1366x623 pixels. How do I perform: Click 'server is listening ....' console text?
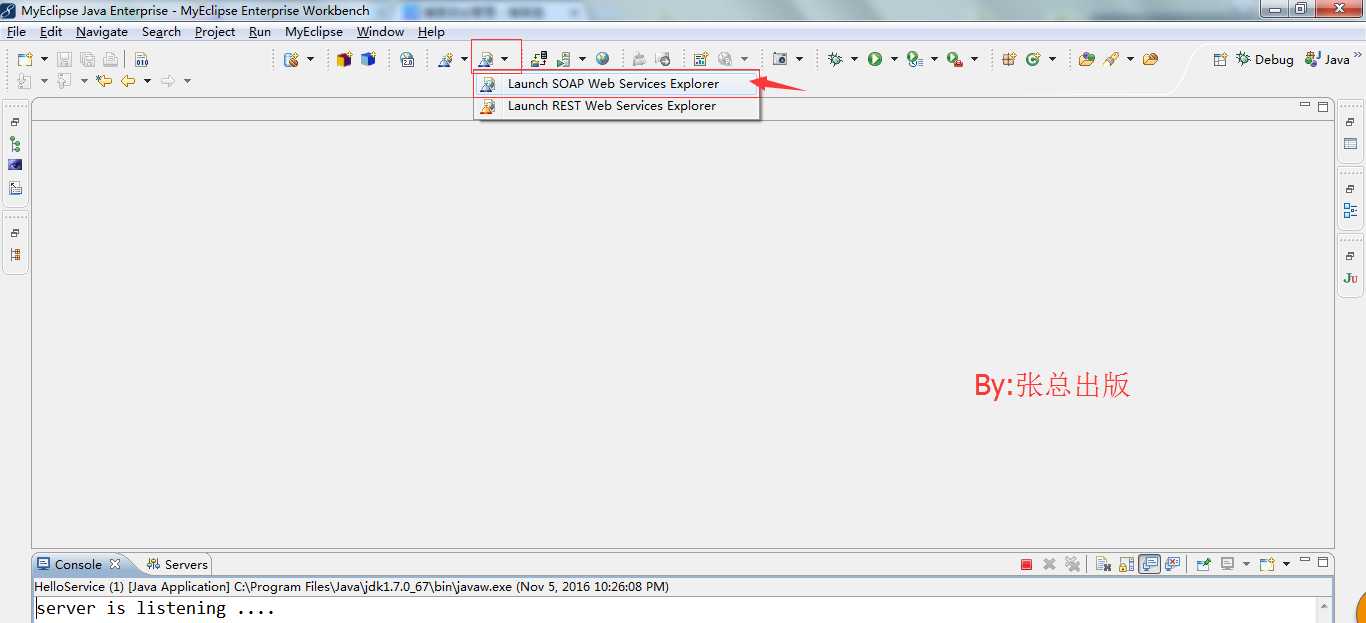(155, 608)
